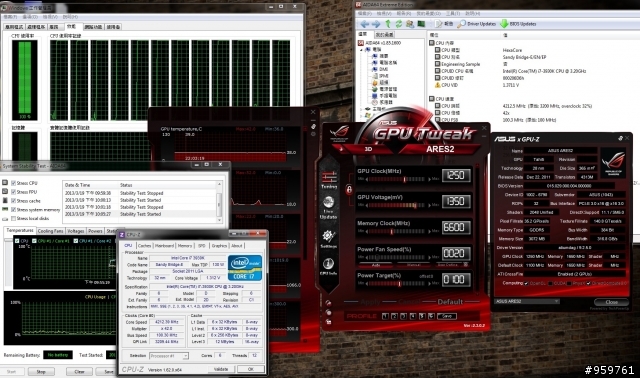Image resolution: width=640 pixels, height=378 pixels.
Task: Click Memory Clock slider Min arrow
Action: click(x=367, y=231)
